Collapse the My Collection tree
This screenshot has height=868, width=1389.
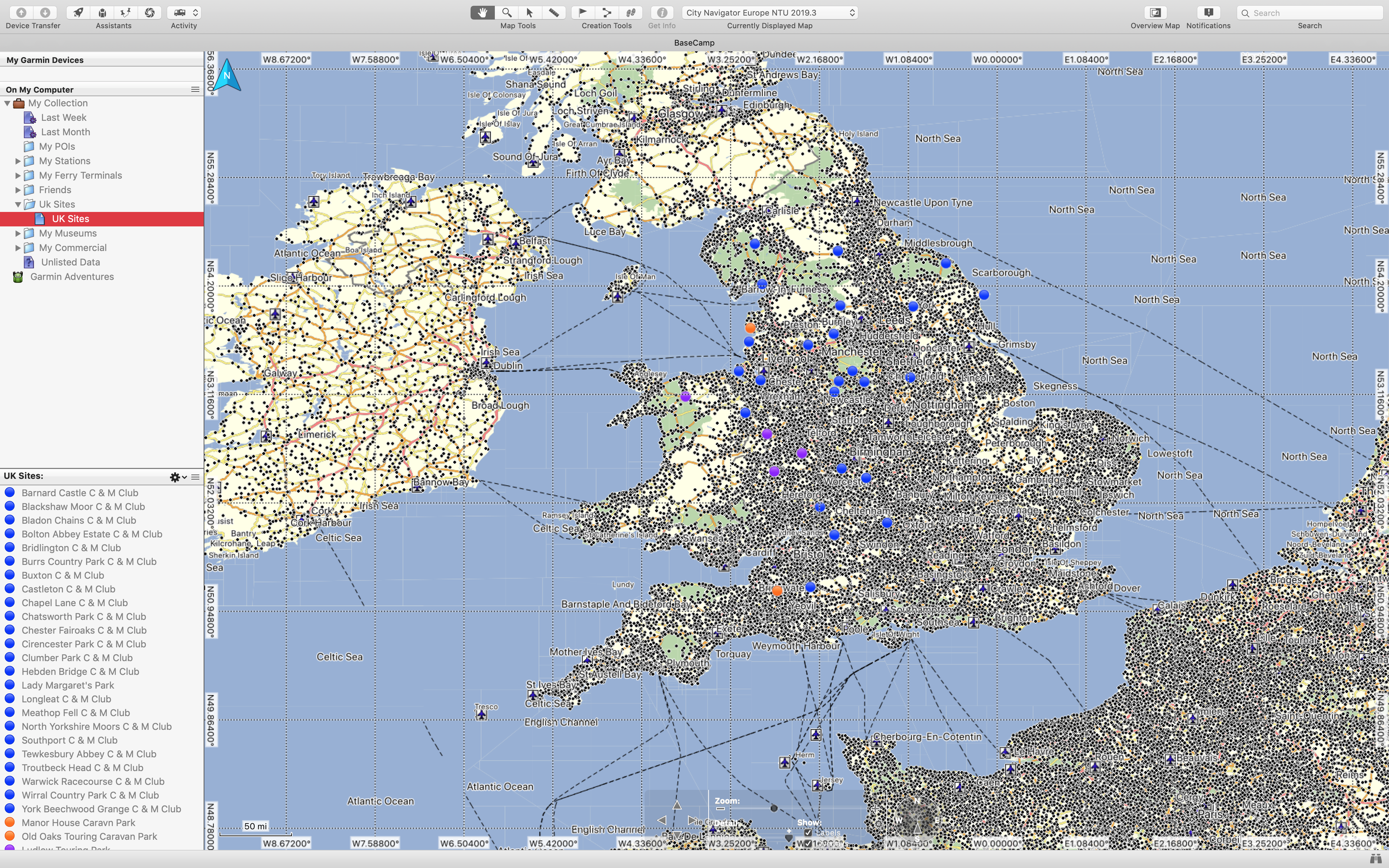click(x=8, y=103)
